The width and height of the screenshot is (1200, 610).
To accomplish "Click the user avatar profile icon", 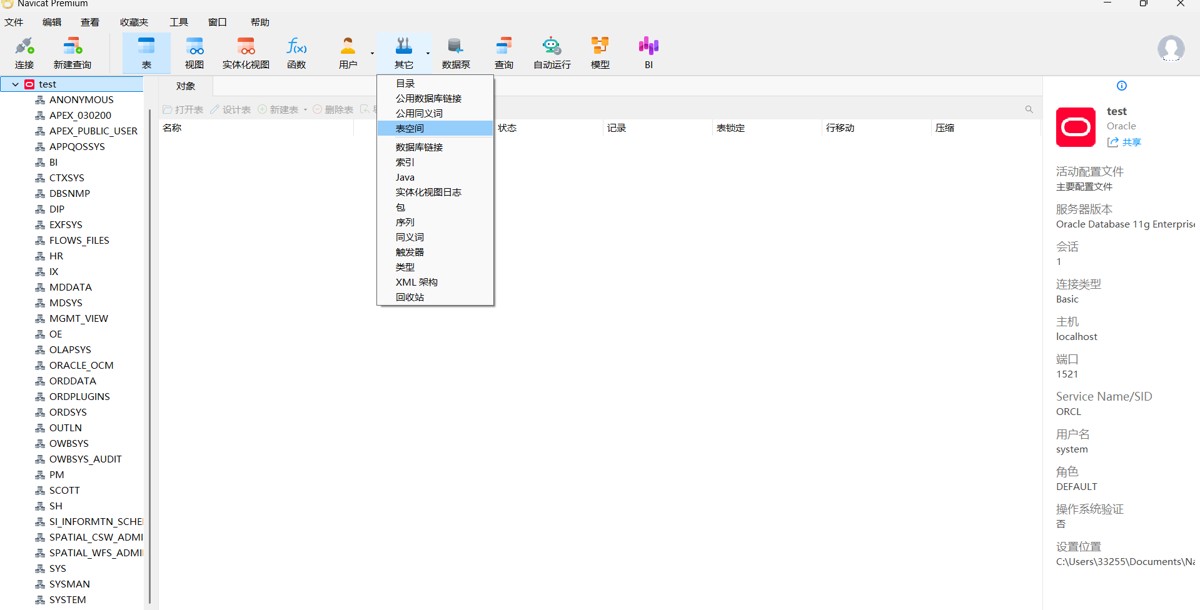I will [x=1170, y=48].
